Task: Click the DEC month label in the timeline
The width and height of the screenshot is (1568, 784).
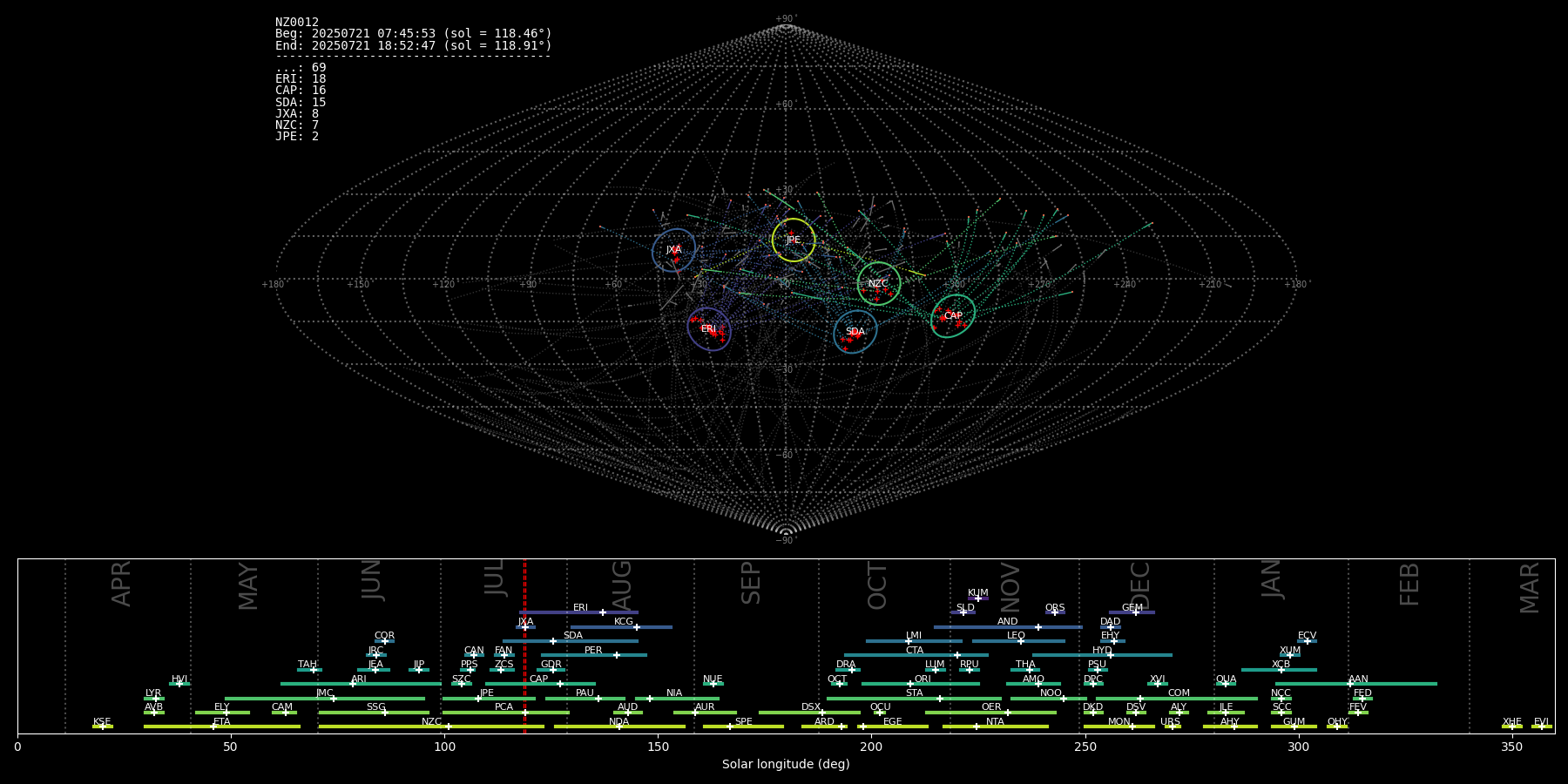Action: (x=1139, y=586)
